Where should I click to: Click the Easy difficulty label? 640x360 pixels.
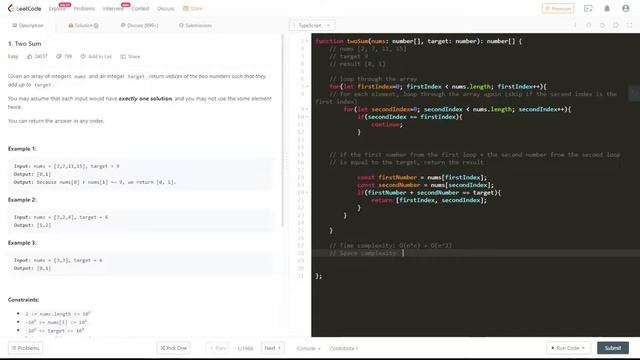coord(13,56)
